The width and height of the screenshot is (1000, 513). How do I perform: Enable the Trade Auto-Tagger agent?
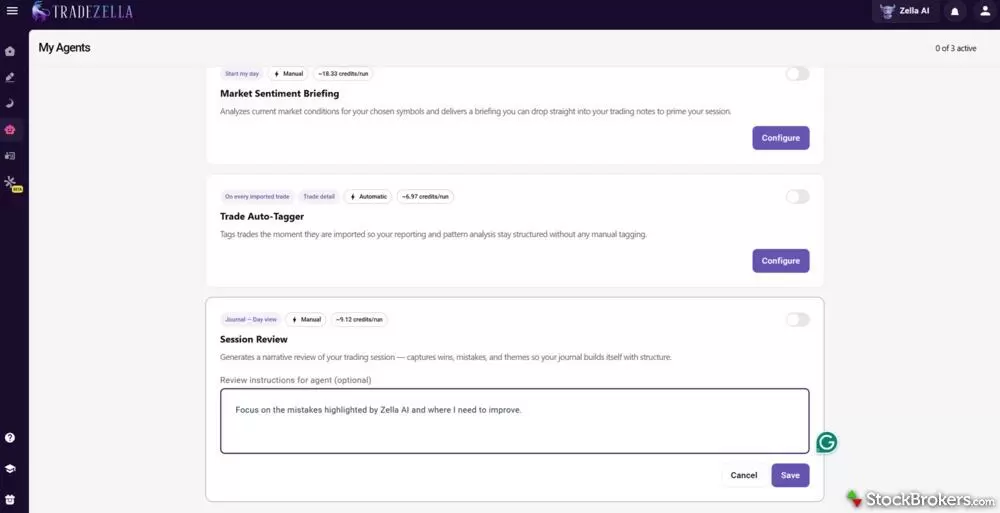tap(797, 197)
